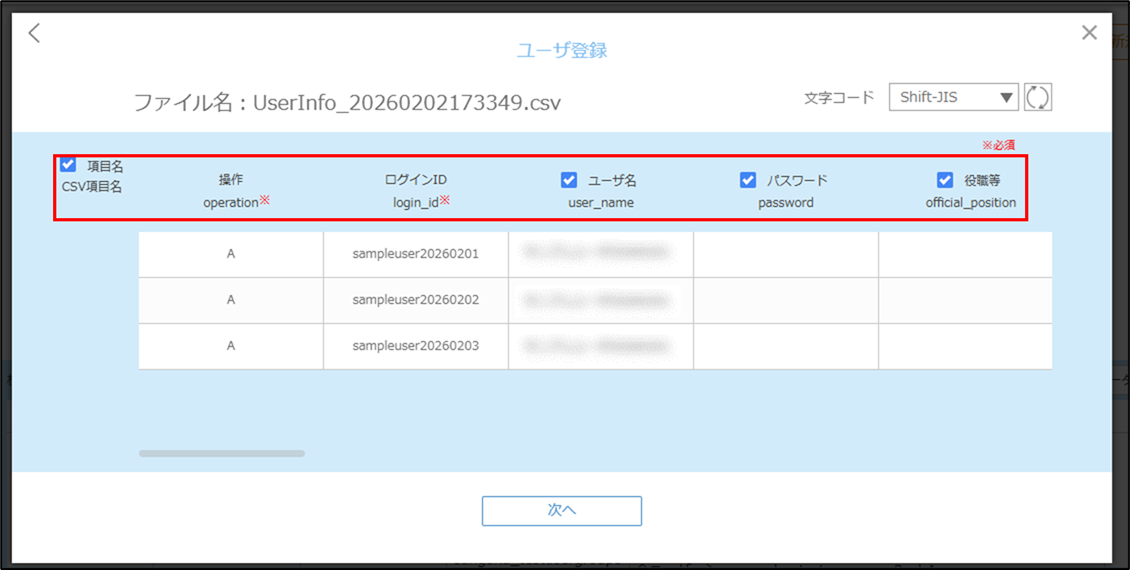Click the CSV項目名 row label

point(92,188)
